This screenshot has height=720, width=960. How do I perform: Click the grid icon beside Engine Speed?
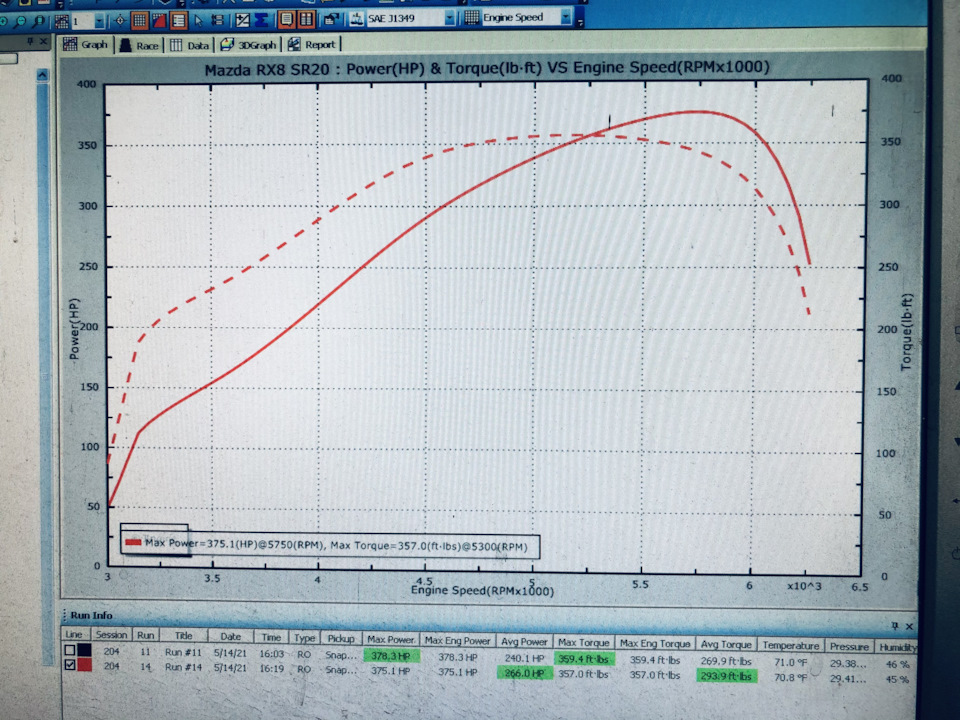click(x=471, y=18)
